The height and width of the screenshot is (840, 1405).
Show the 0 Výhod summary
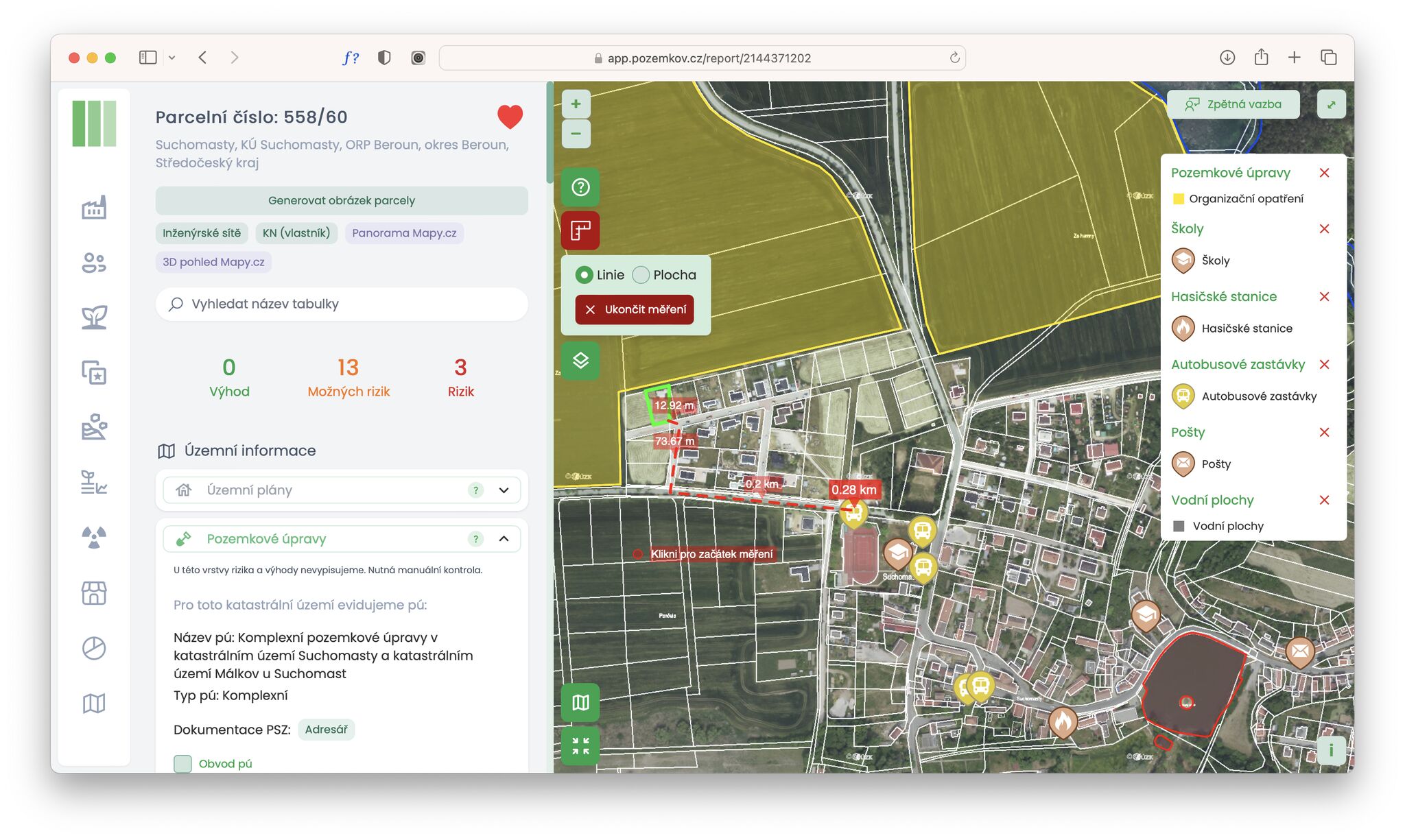click(229, 377)
